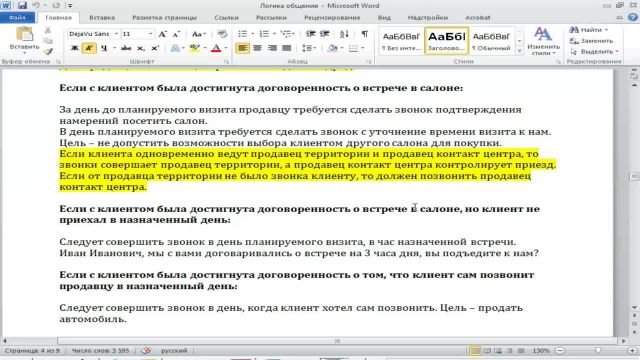
Task: Toggle underline (Ч) formatting
Action: [x=104, y=48]
